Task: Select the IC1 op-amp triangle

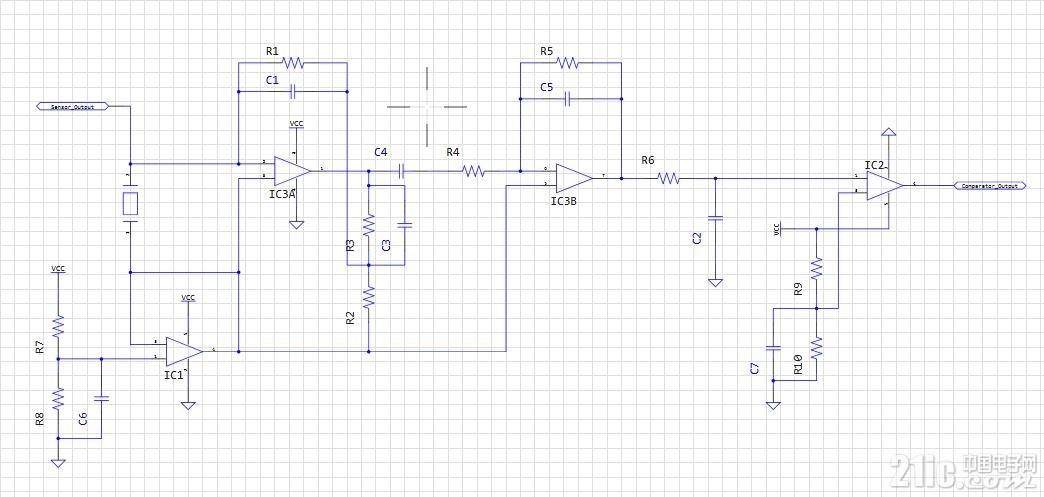Action: 184,351
